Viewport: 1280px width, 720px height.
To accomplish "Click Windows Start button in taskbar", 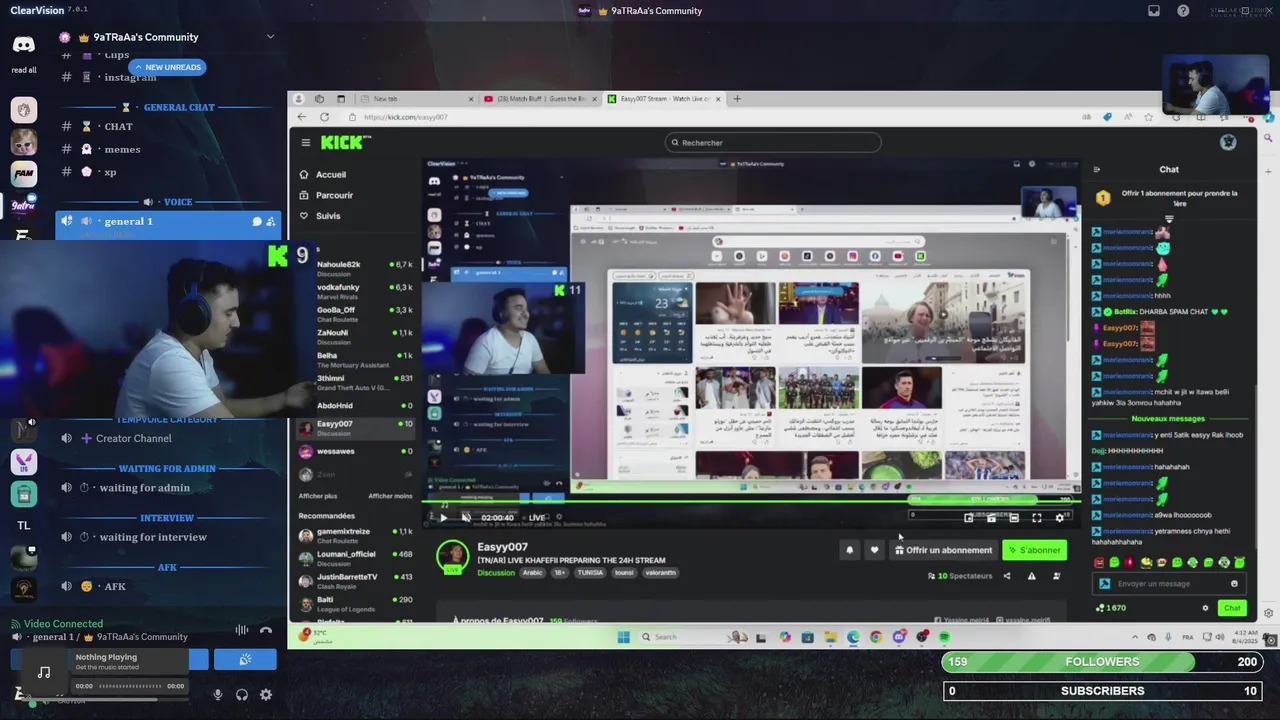I will [624, 637].
